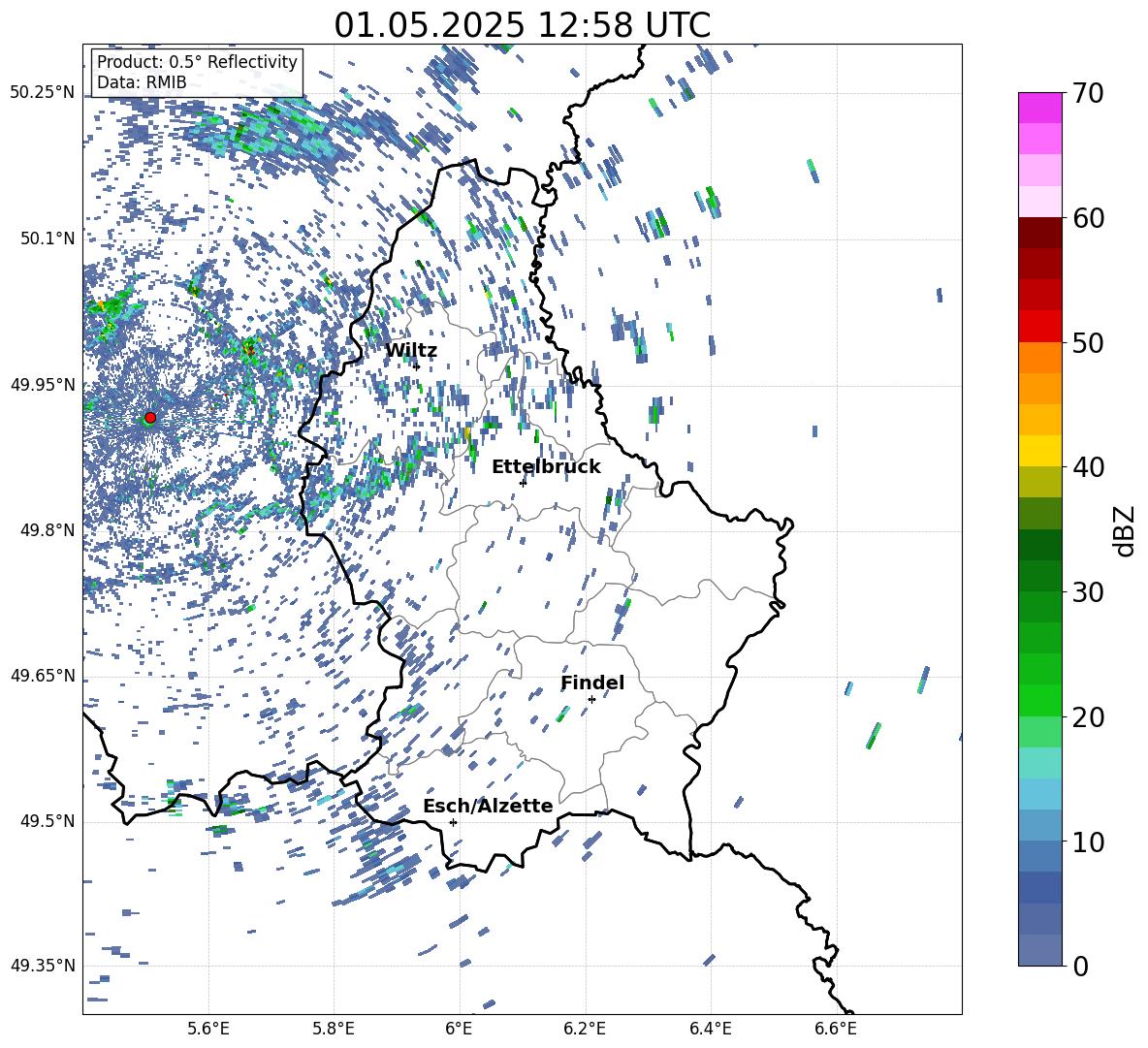Click the 50.25°N latitude tick label
This screenshot has height=1048, width=1148.
click(x=43, y=93)
